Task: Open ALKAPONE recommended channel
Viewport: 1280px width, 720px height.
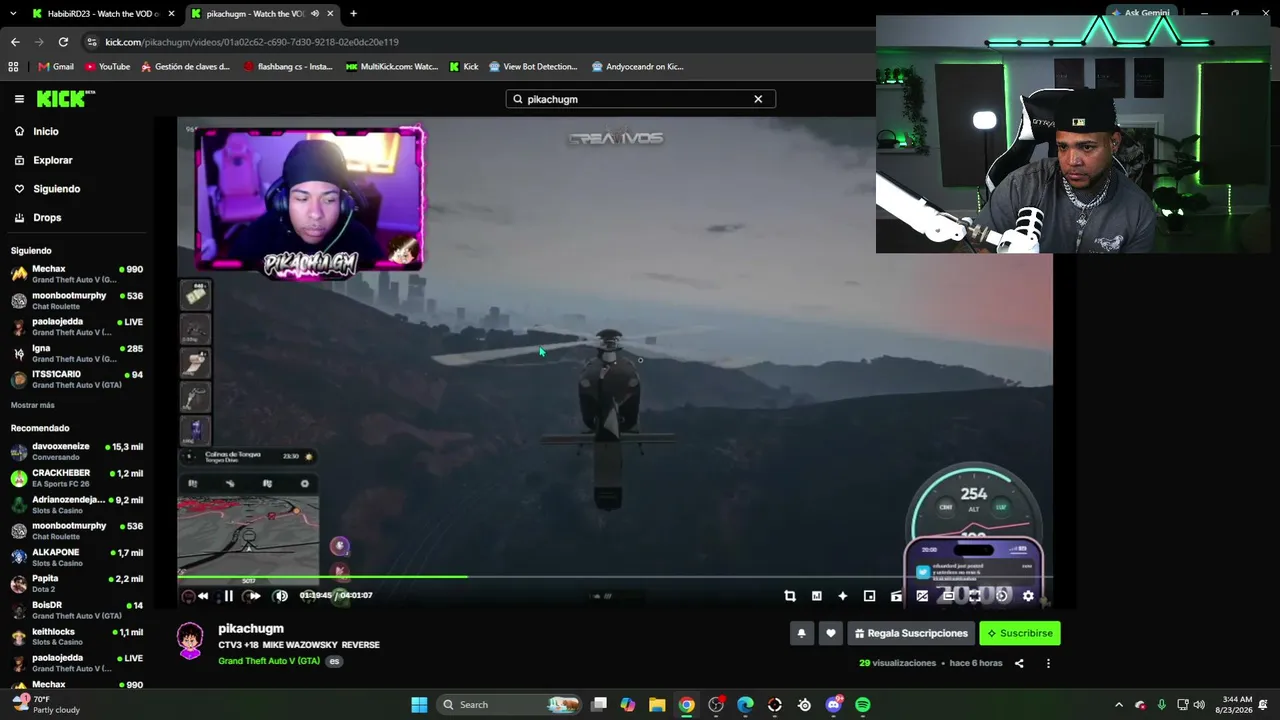Action: (76, 557)
